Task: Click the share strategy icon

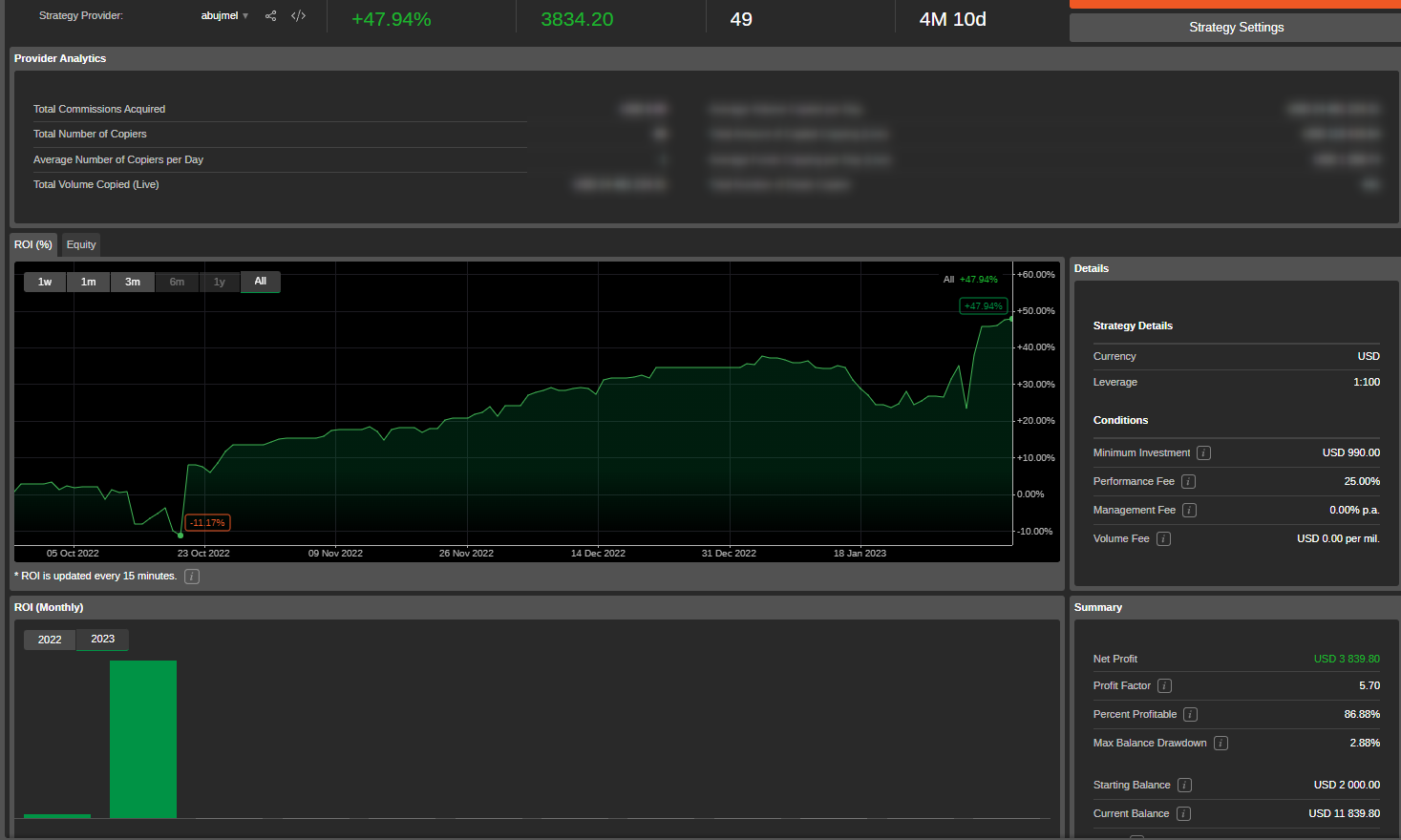Action: coord(271,16)
